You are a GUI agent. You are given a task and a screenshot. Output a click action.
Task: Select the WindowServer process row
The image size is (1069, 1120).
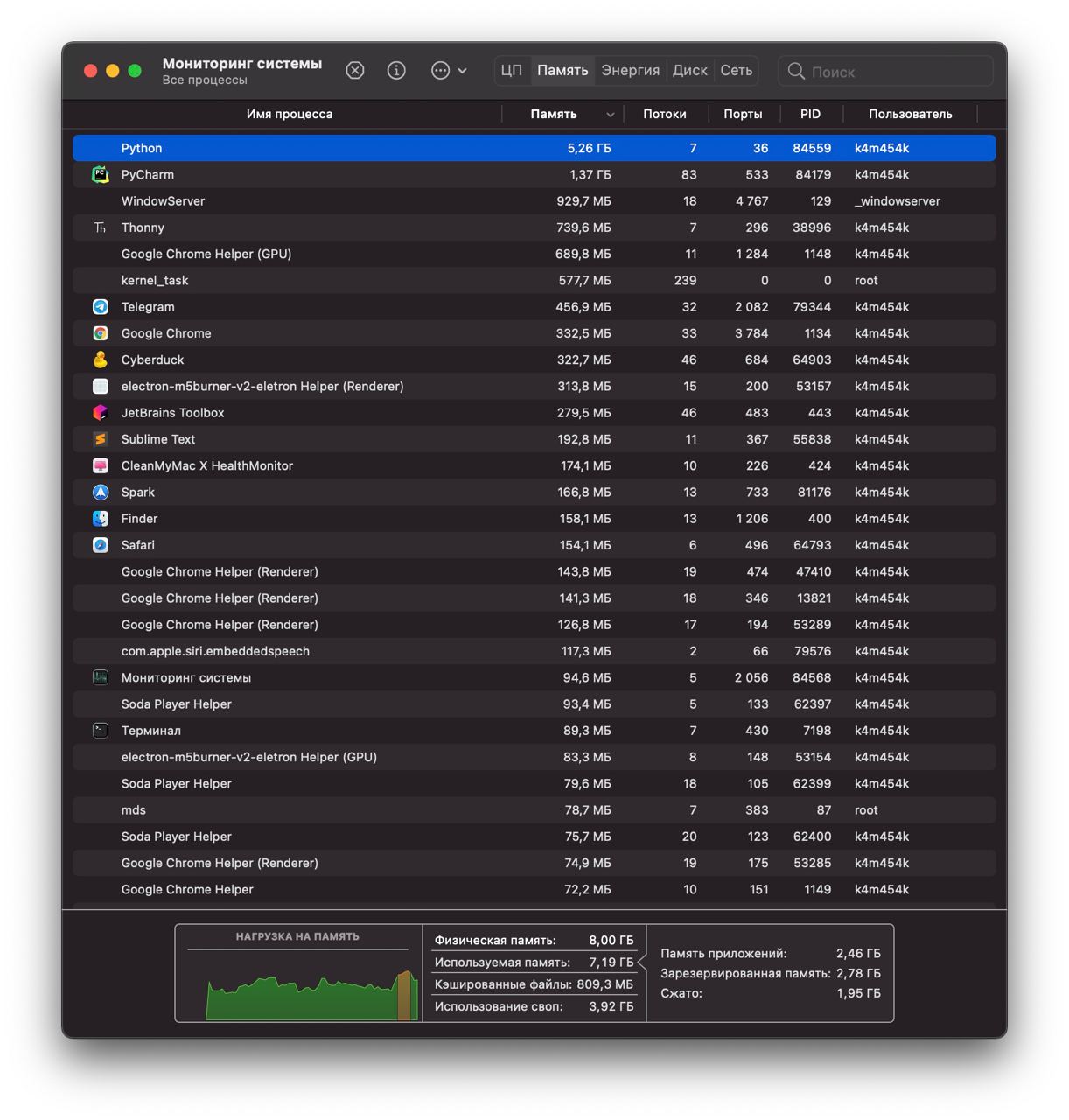(x=534, y=201)
